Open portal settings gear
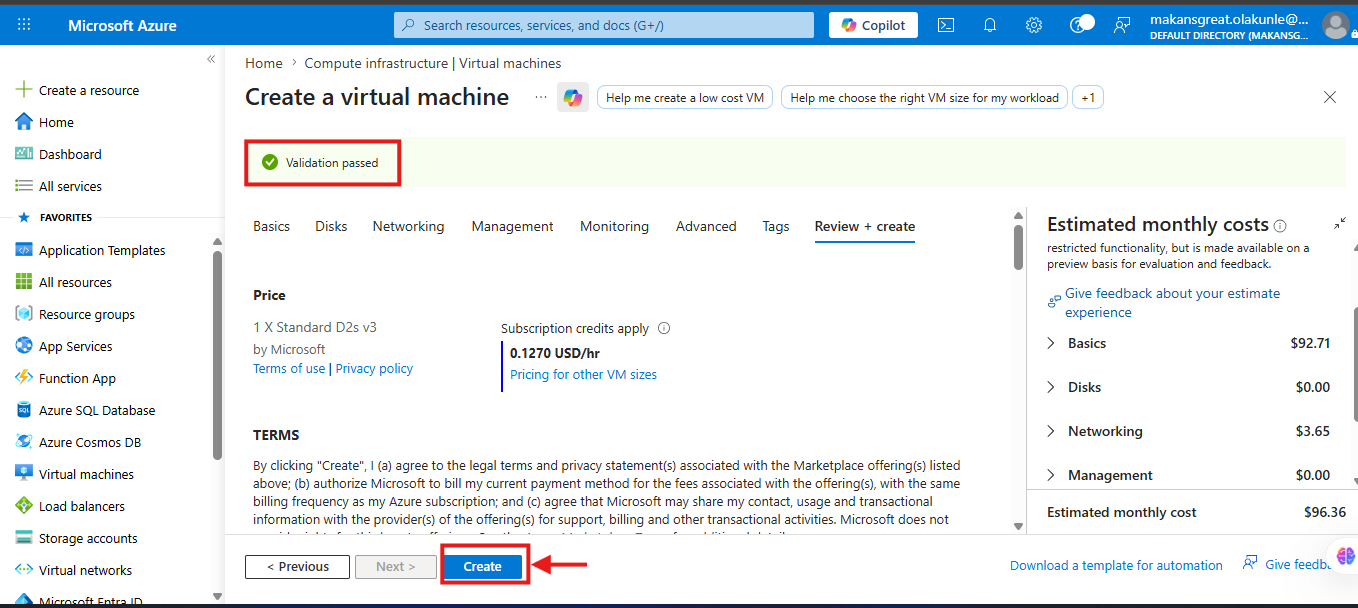This screenshot has width=1358, height=608. [x=1034, y=25]
